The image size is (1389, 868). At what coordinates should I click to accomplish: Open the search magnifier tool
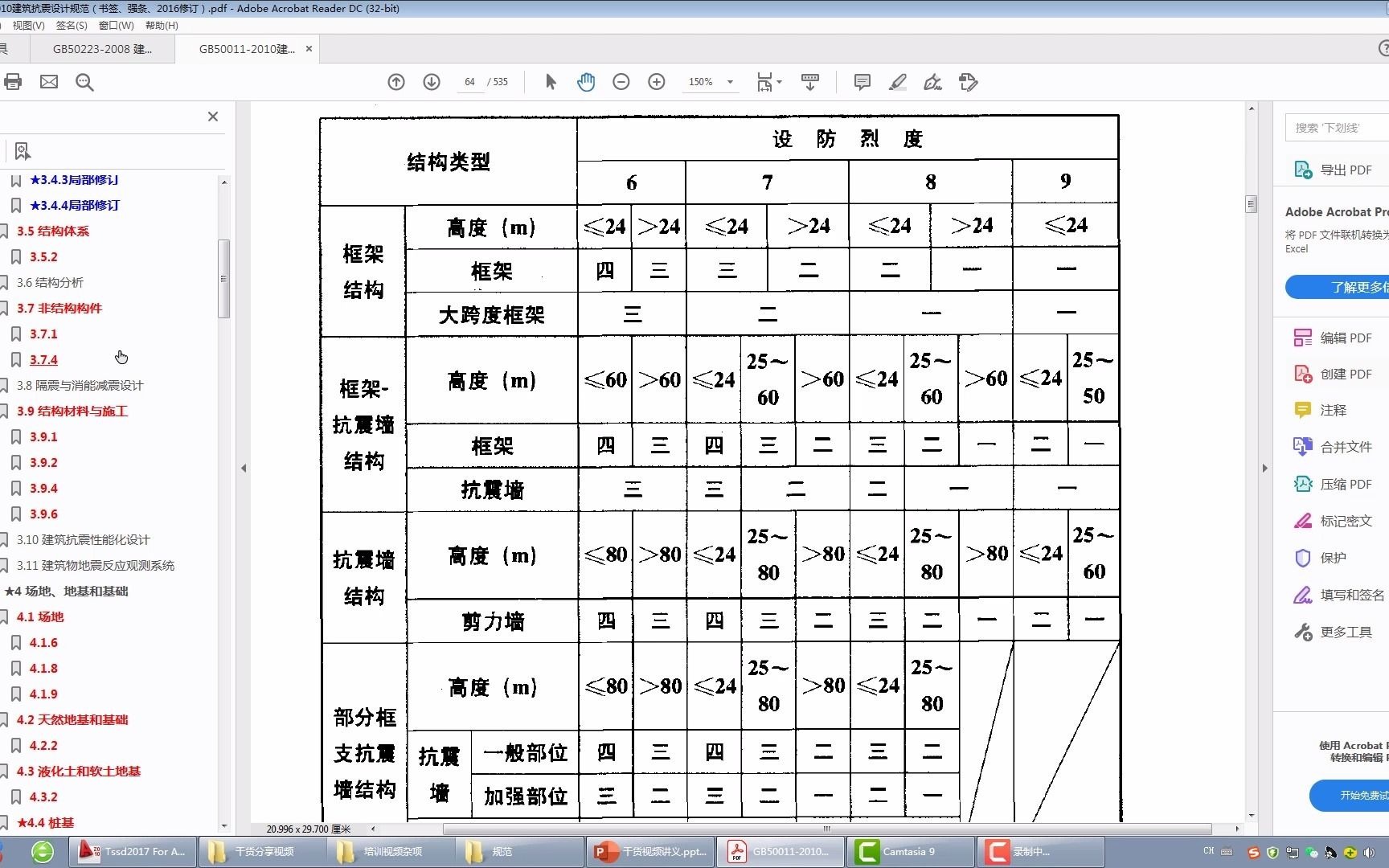pyautogui.click(x=84, y=82)
